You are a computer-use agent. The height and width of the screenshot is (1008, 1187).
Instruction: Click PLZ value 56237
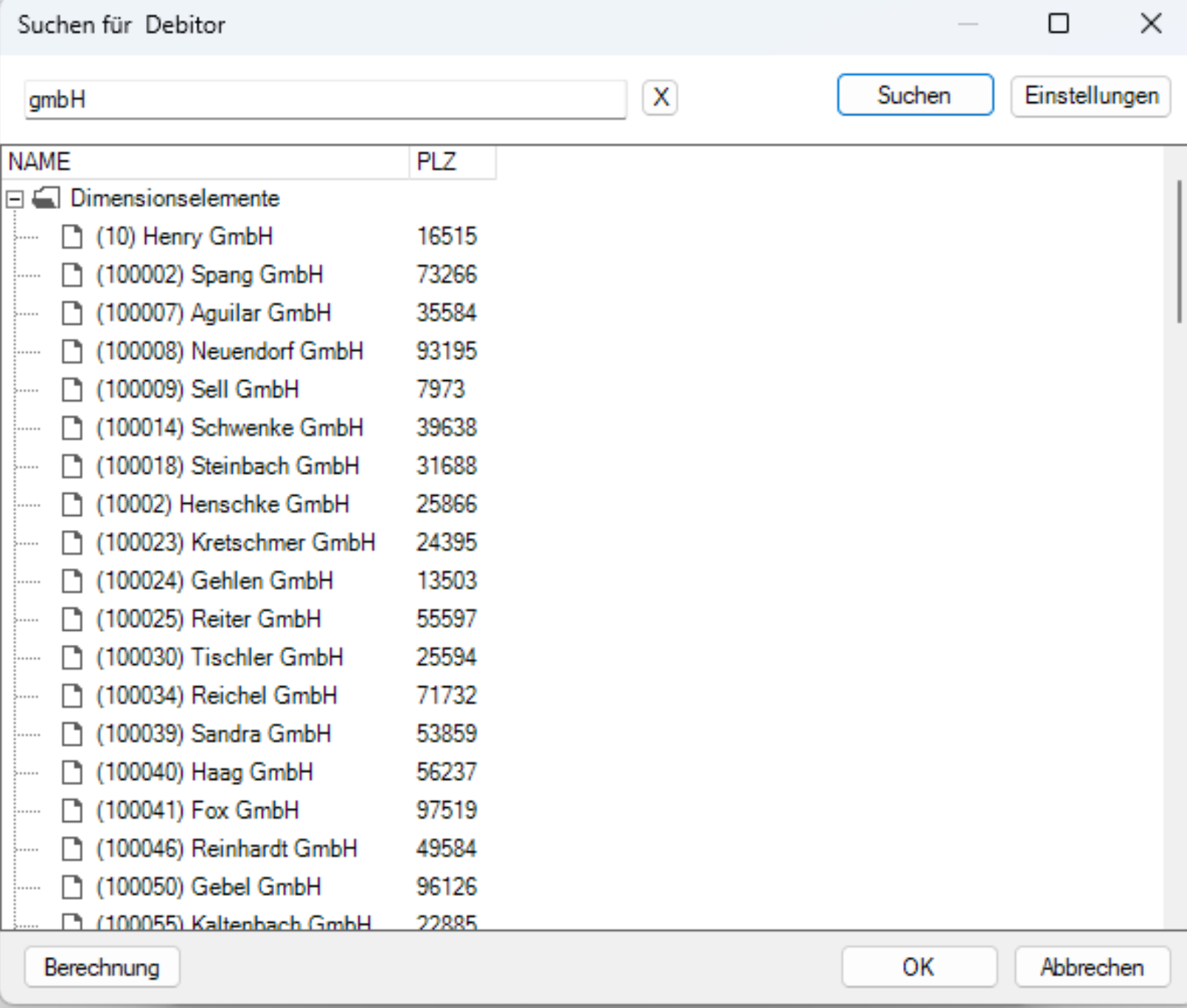447,773
